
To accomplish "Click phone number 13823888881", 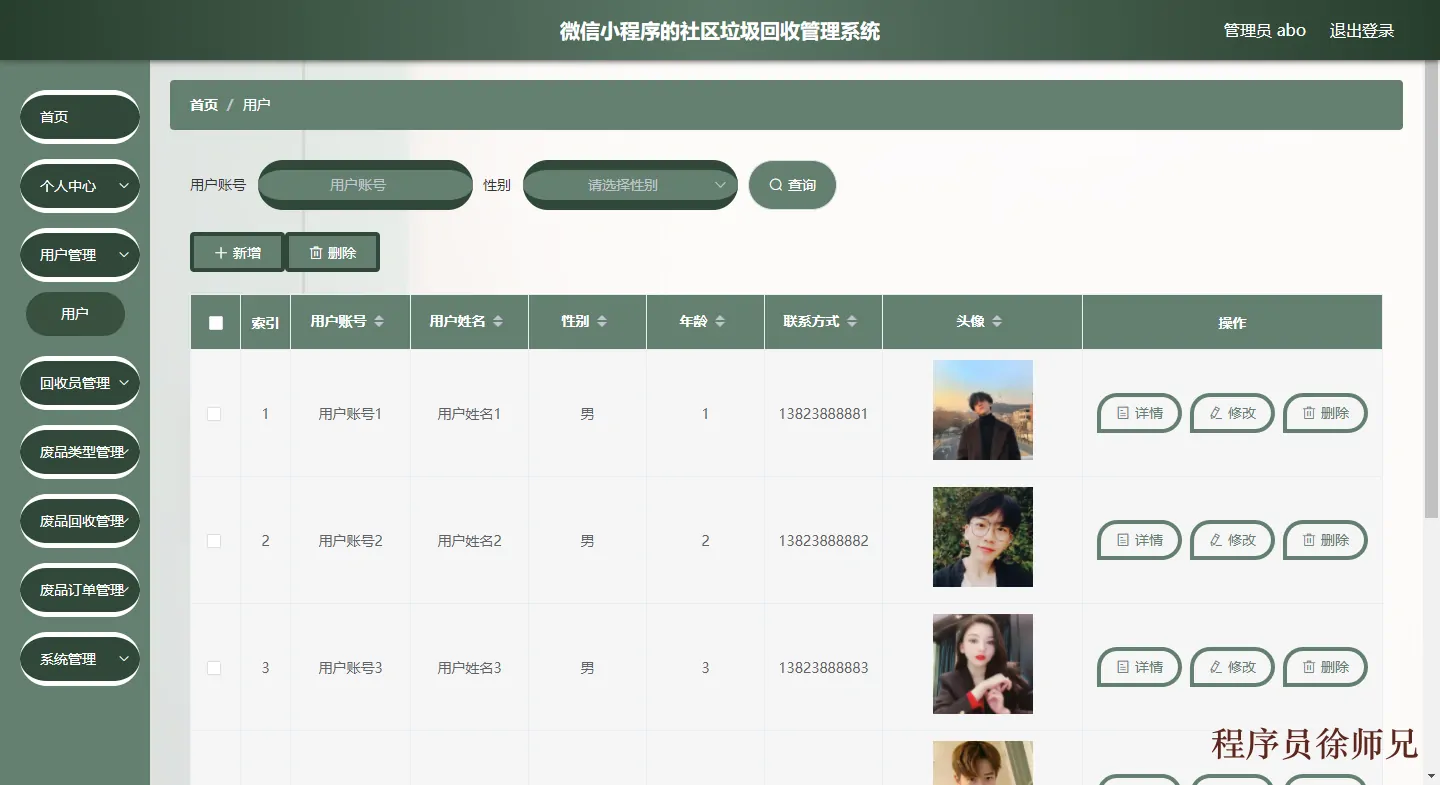I will (x=823, y=414).
